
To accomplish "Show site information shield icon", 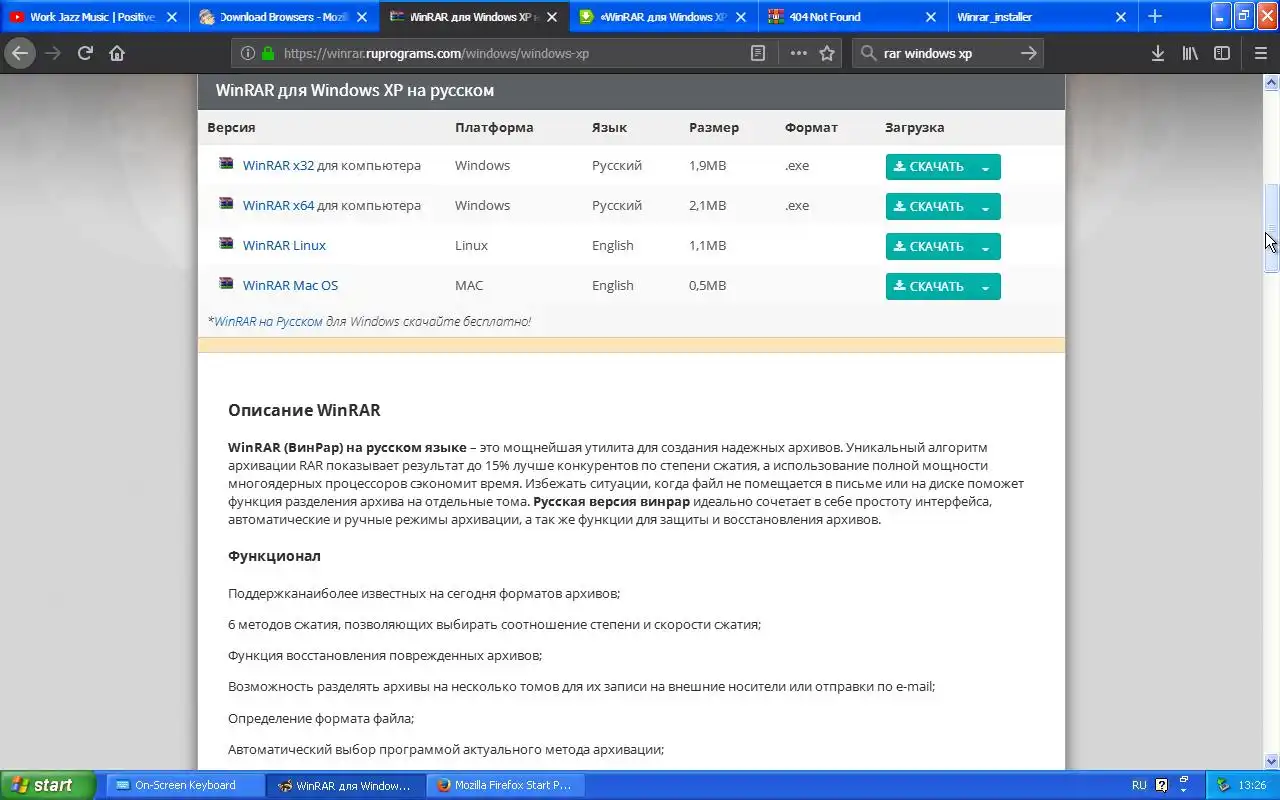I will click(248, 53).
